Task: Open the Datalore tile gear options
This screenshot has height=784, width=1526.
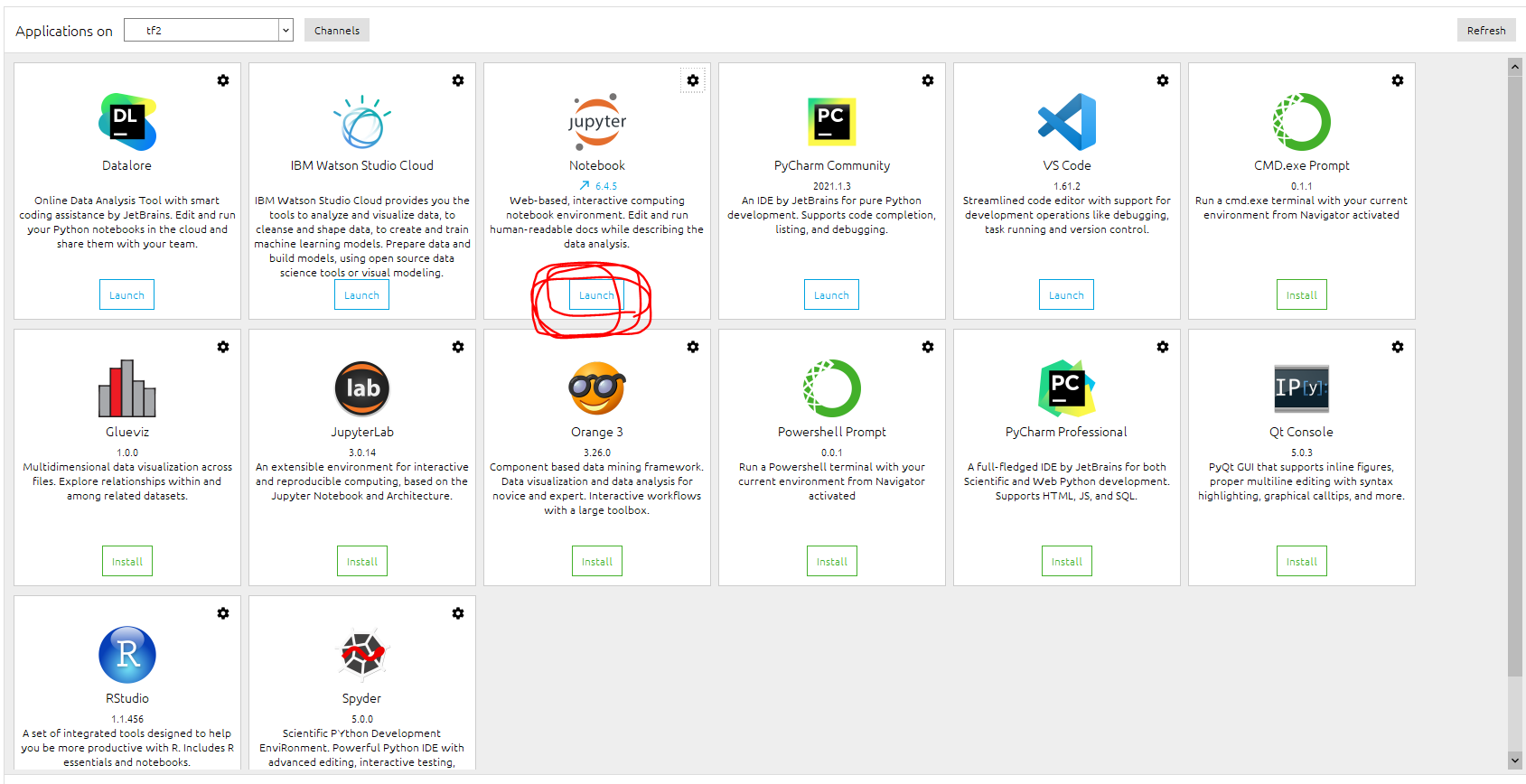Action: tap(223, 80)
